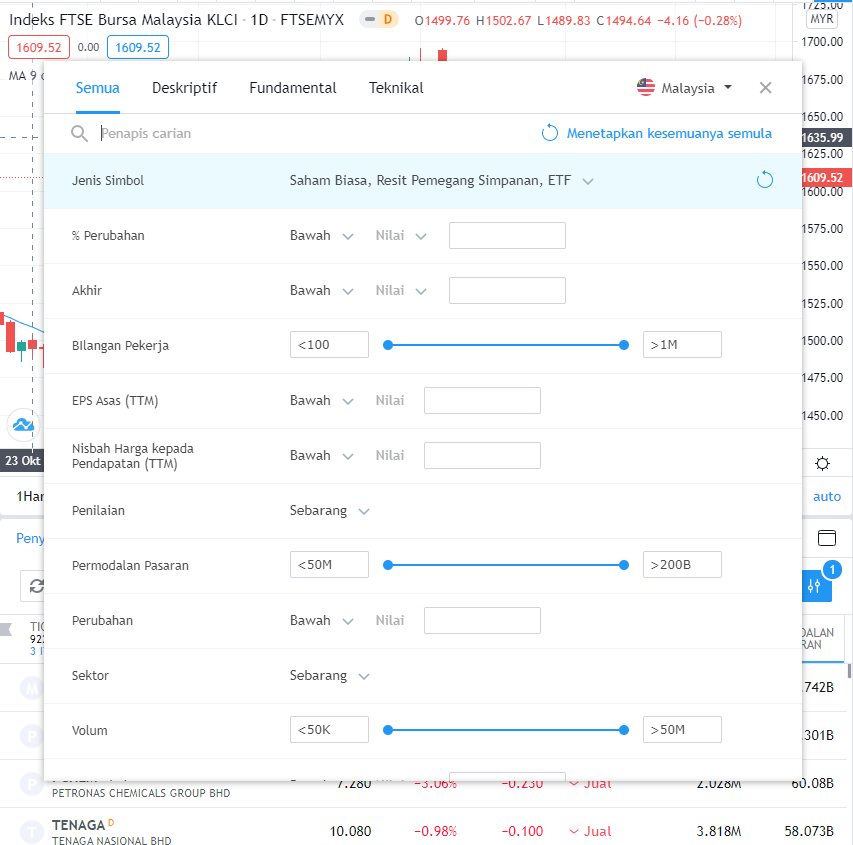
Task: Click the search magnifier in the filter panel
Action: click(79, 133)
